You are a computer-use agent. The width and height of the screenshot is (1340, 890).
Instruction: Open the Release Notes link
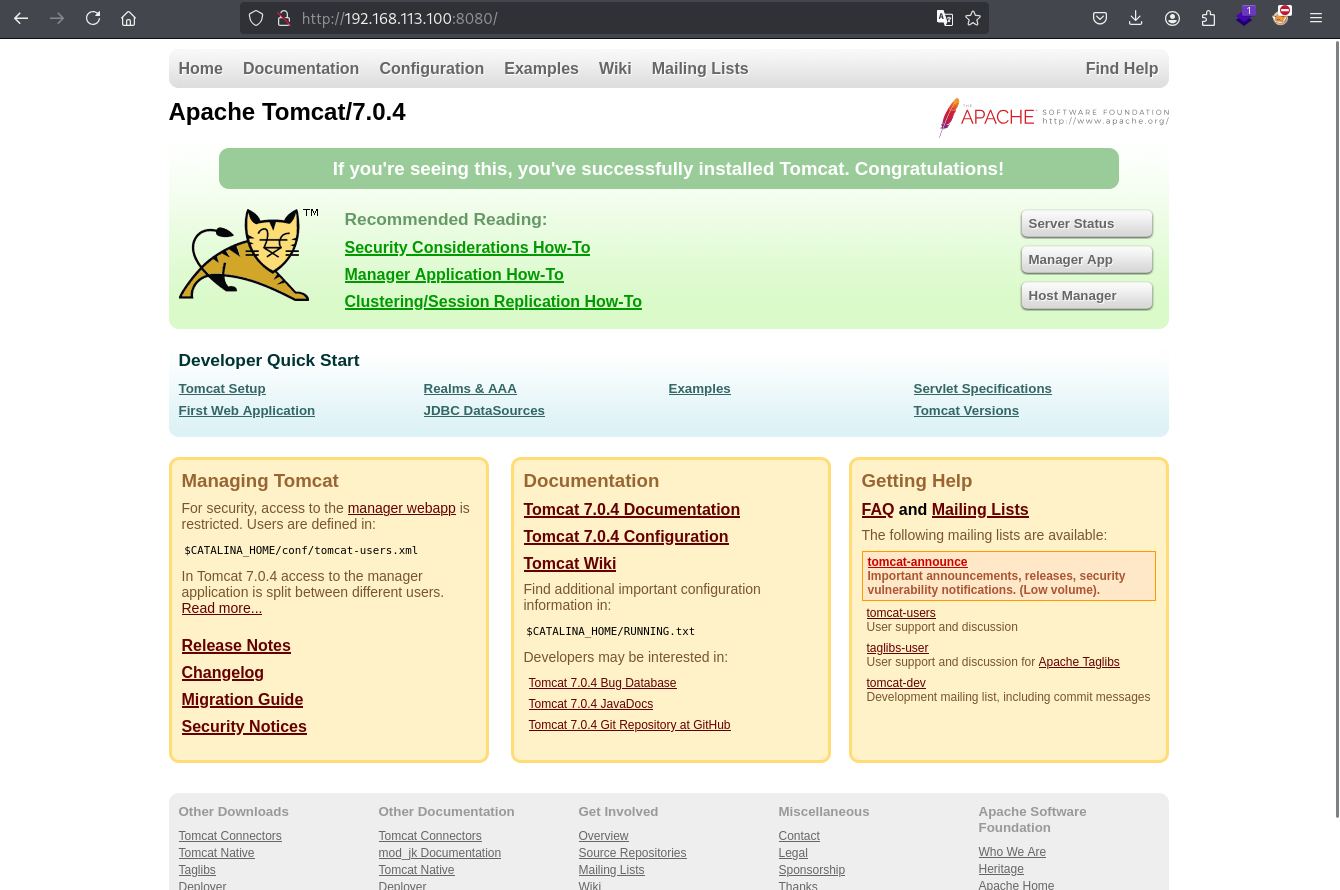[x=236, y=645]
